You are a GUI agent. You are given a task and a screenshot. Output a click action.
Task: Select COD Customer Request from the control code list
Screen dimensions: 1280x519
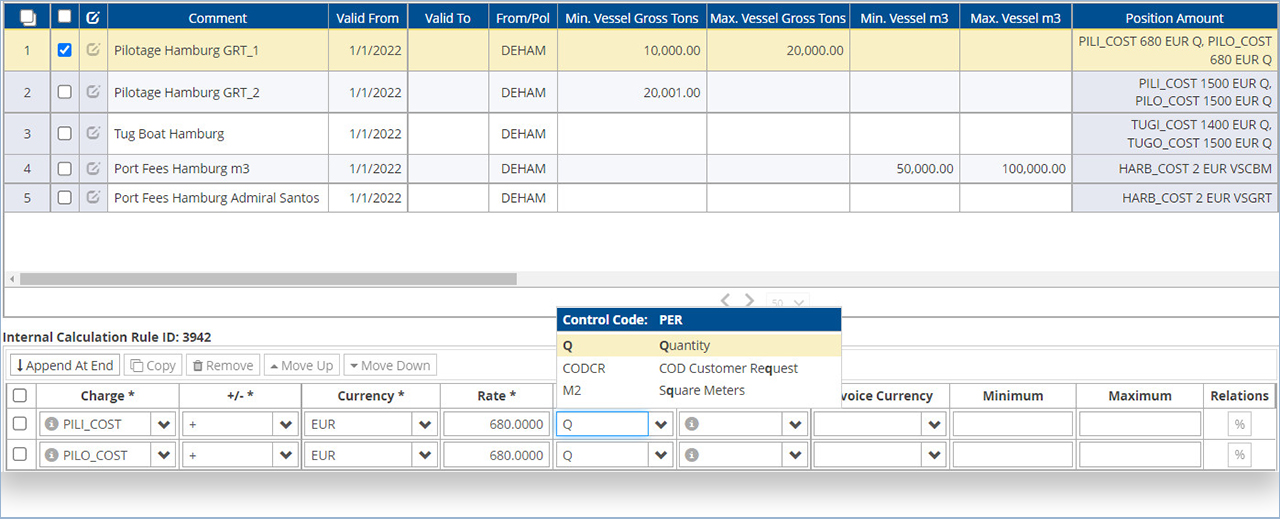(x=728, y=368)
